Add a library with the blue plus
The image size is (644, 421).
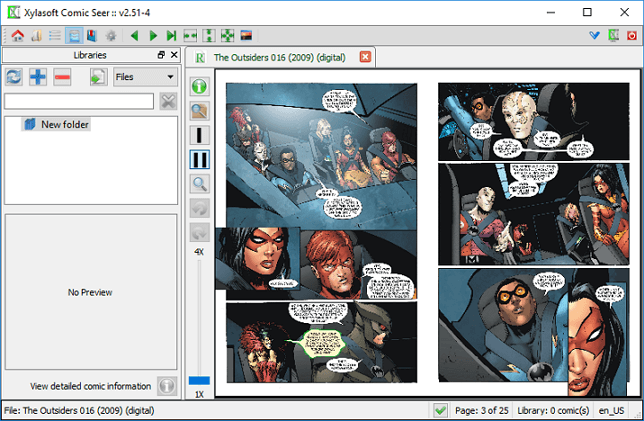click(x=38, y=77)
